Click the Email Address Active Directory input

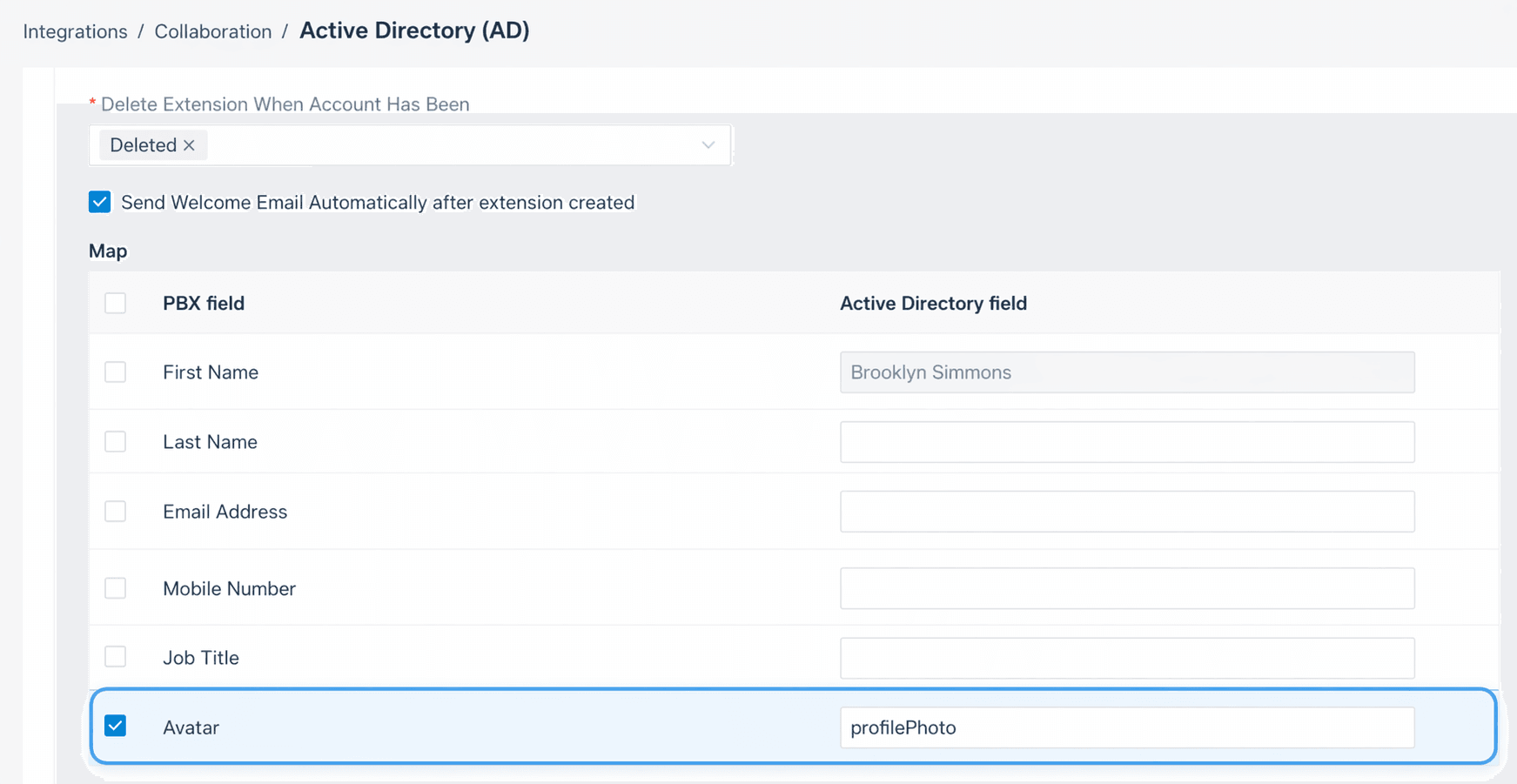(1127, 512)
